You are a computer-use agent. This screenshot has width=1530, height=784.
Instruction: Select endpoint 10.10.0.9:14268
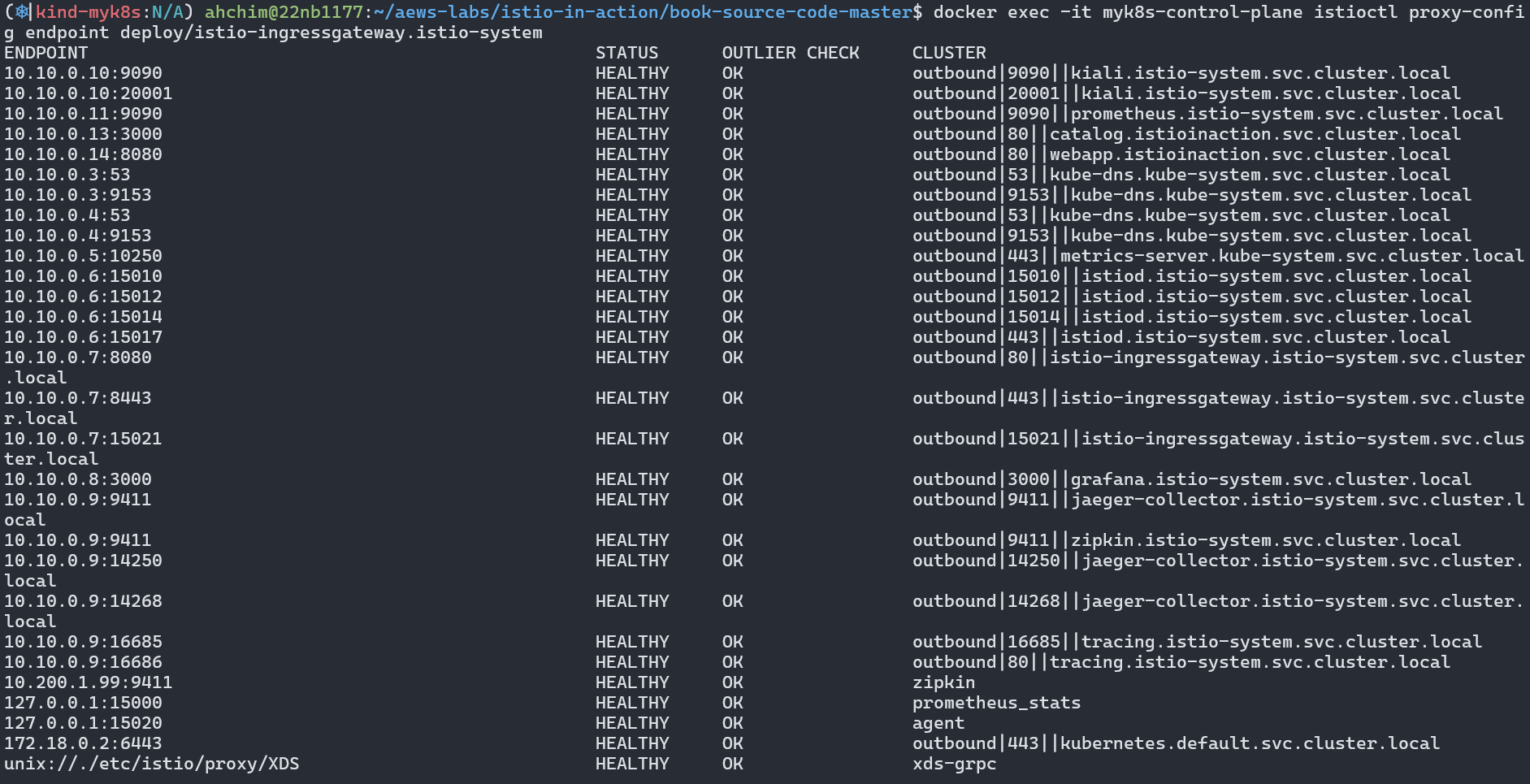click(x=83, y=601)
